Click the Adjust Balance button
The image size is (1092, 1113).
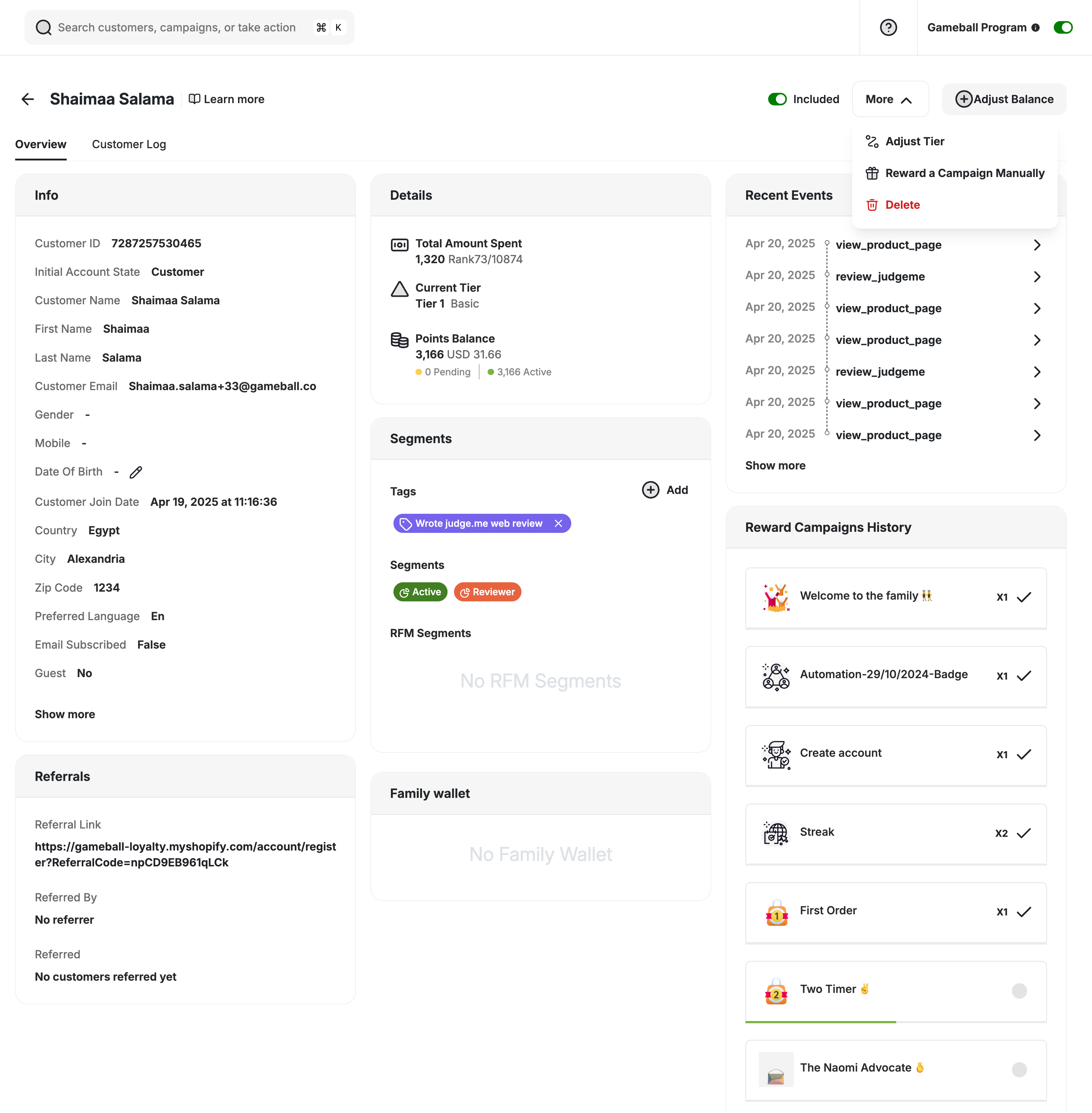(1004, 99)
